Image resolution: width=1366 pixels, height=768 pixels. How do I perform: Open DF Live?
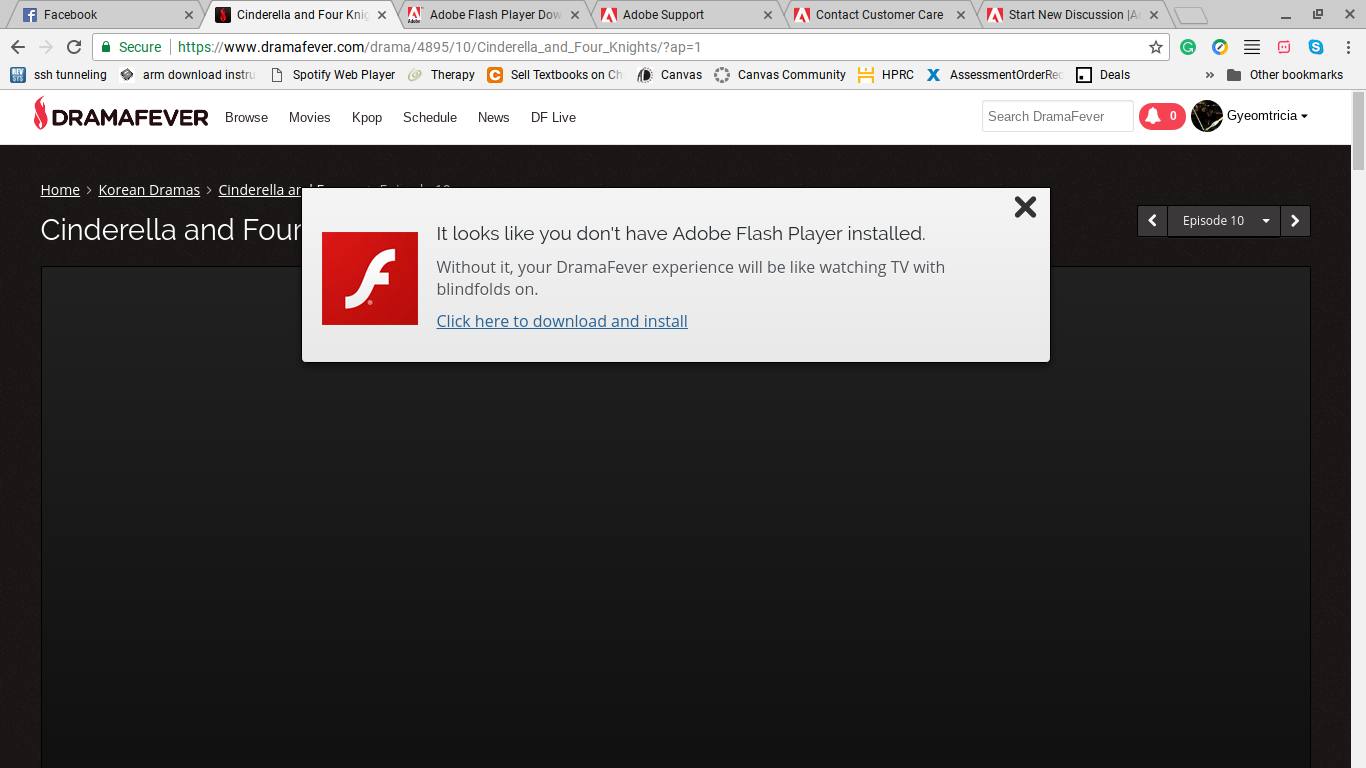[x=553, y=117]
